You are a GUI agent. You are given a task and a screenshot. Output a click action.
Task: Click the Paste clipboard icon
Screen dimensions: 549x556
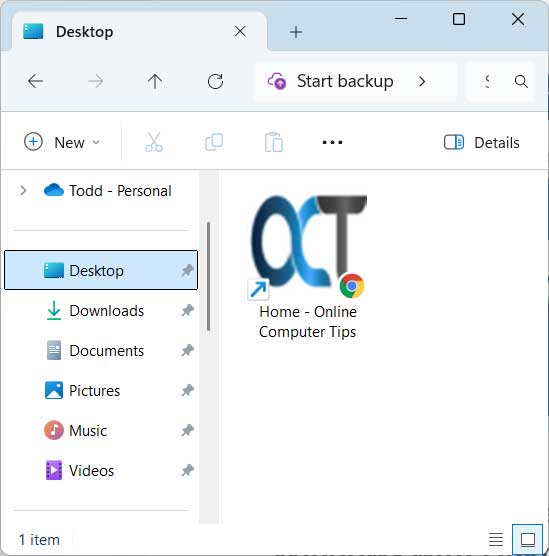[x=273, y=142]
